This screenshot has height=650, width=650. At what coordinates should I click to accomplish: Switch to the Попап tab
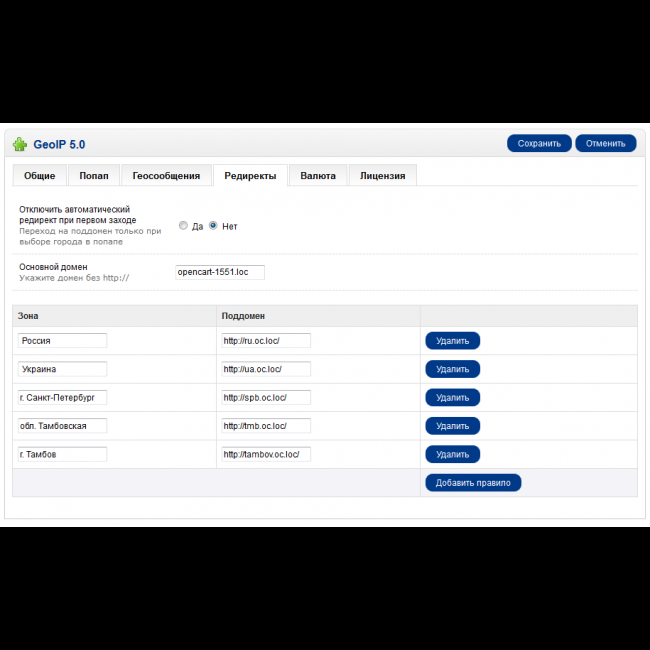[x=94, y=176]
